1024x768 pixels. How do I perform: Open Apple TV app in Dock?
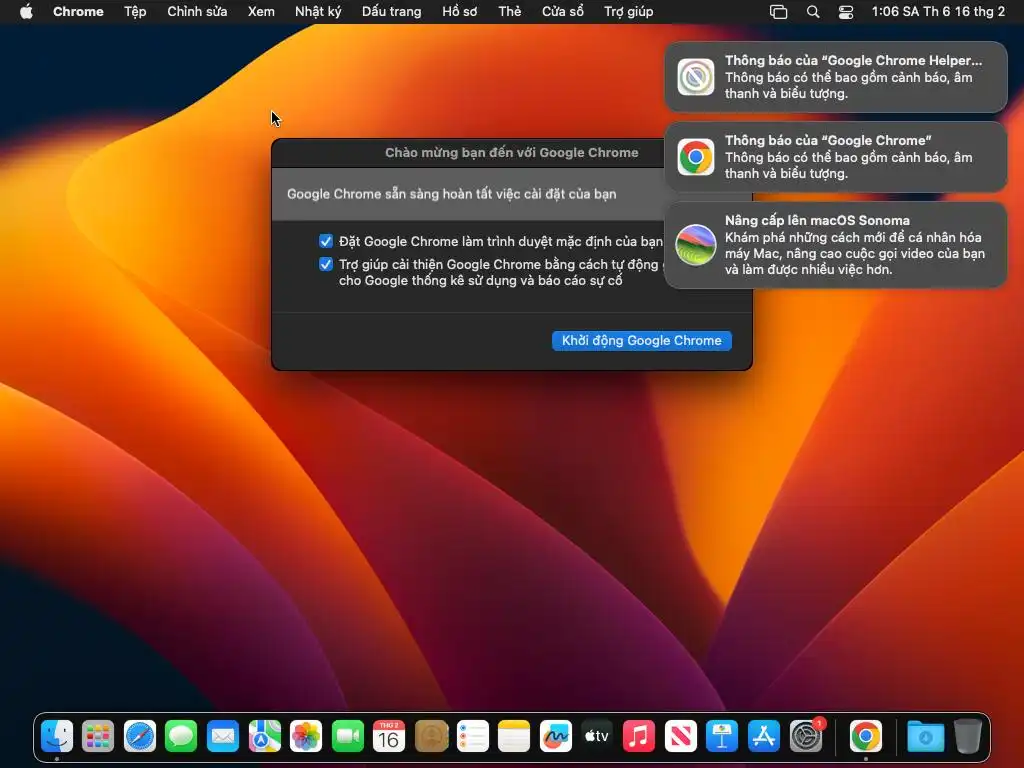click(597, 737)
